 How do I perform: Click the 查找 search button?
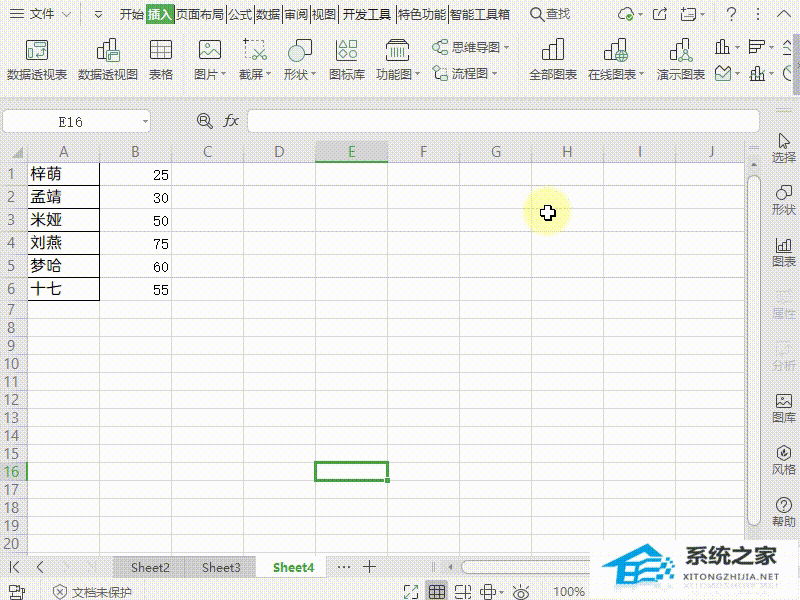550,14
